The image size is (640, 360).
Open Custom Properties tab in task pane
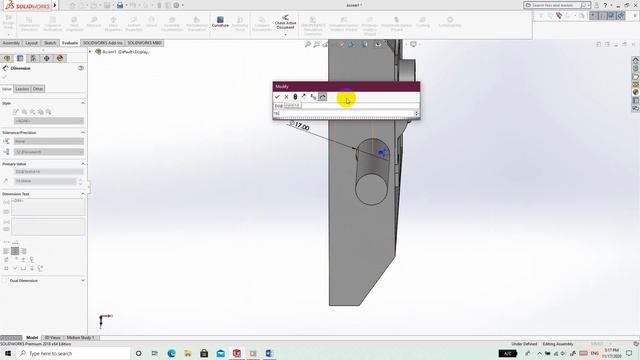[636, 100]
